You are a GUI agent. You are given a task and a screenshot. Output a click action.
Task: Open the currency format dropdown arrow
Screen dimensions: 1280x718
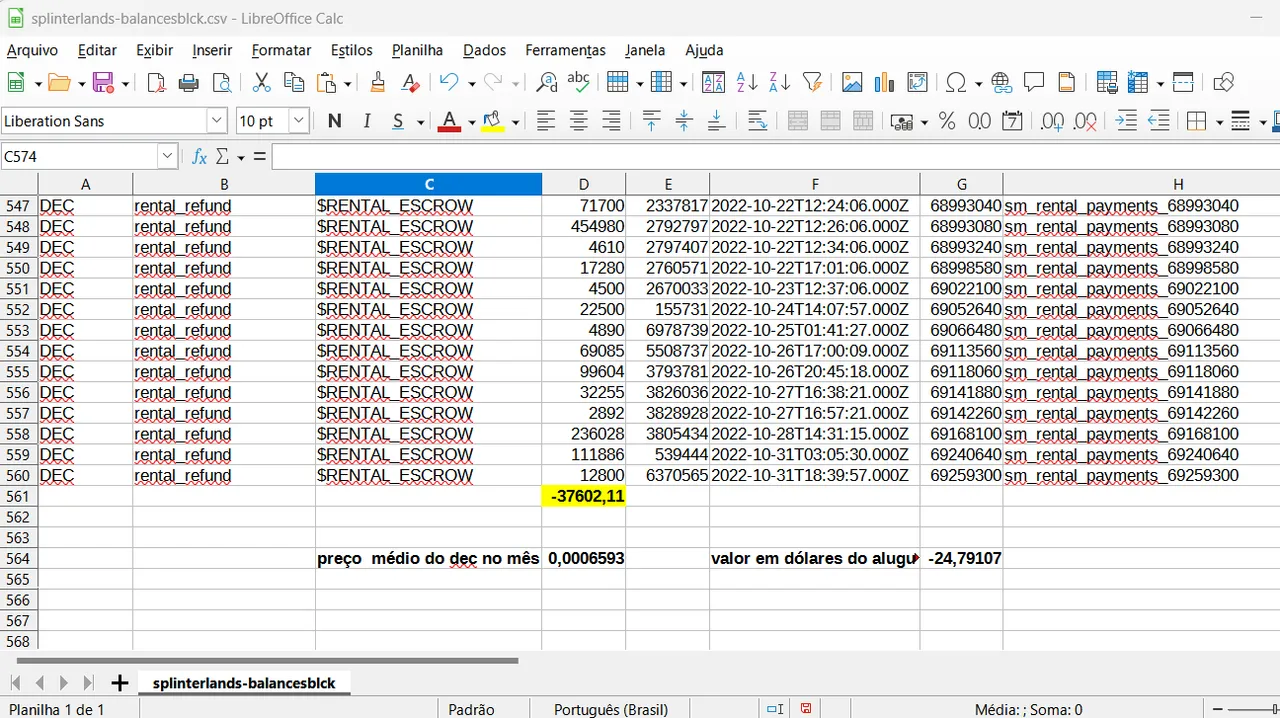(924, 122)
